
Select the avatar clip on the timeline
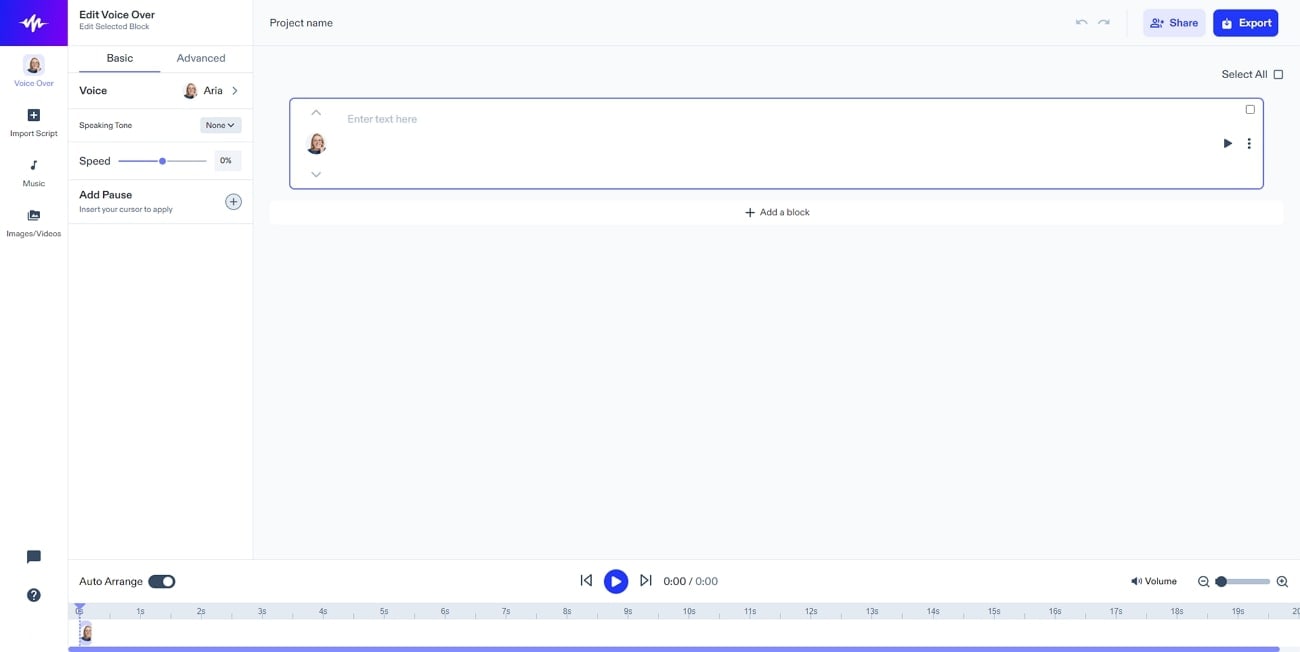86,632
